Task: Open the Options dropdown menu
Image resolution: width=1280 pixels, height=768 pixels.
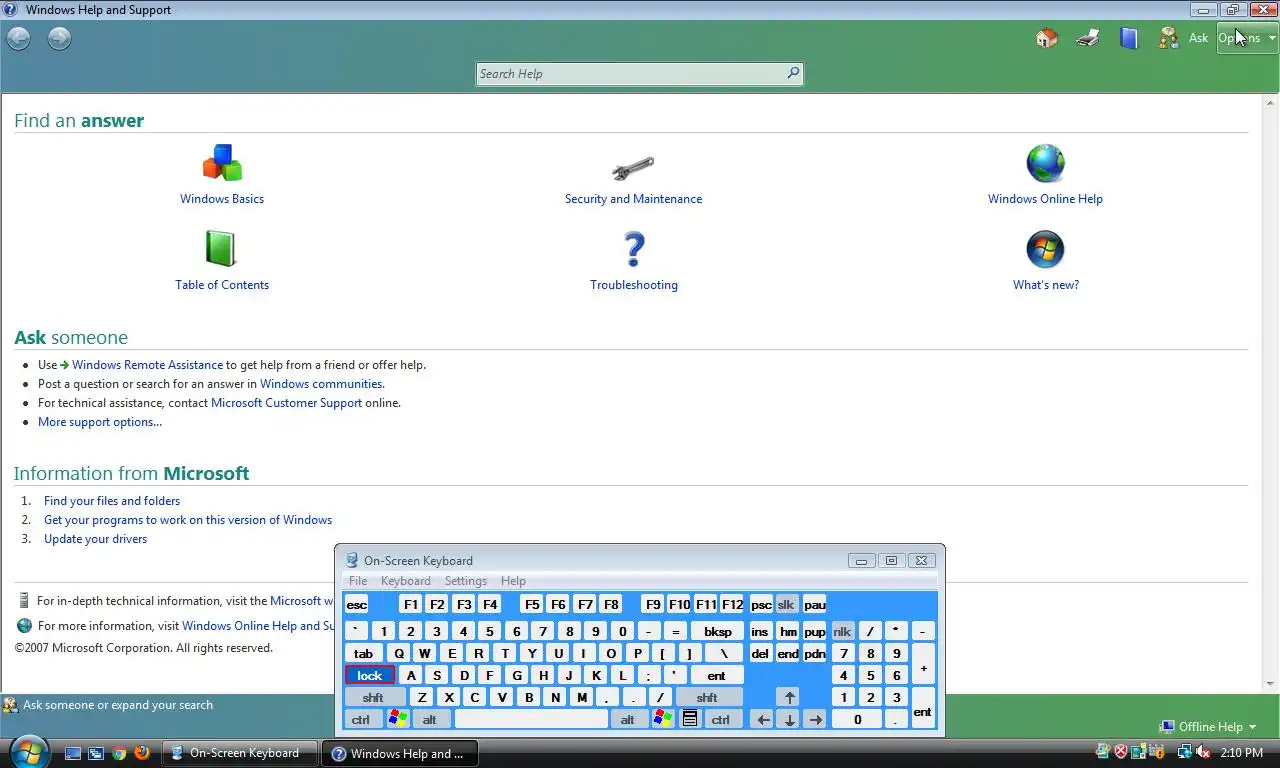Action: click(1247, 38)
